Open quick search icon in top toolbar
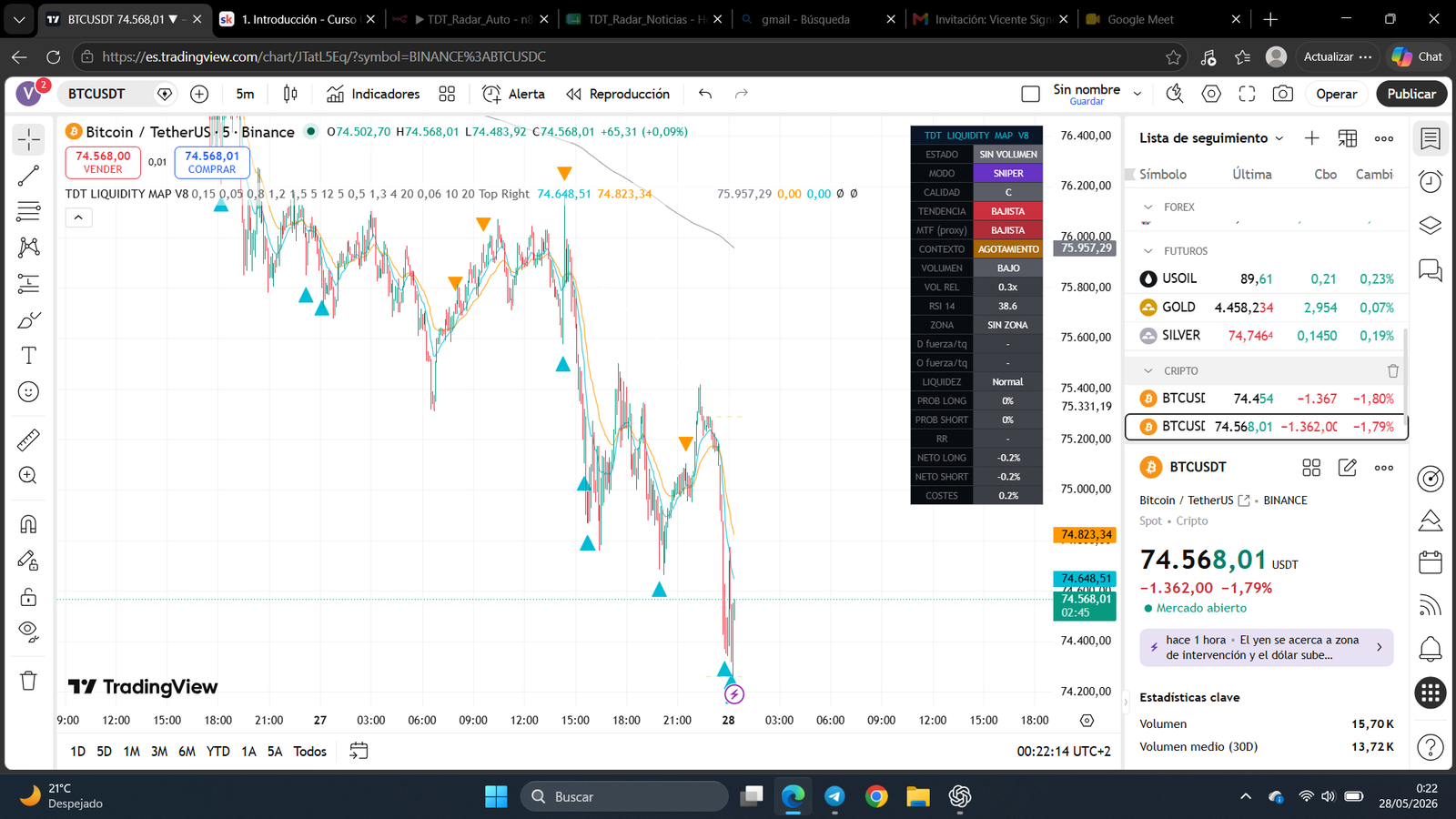1456x819 pixels. tap(1175, 94)
